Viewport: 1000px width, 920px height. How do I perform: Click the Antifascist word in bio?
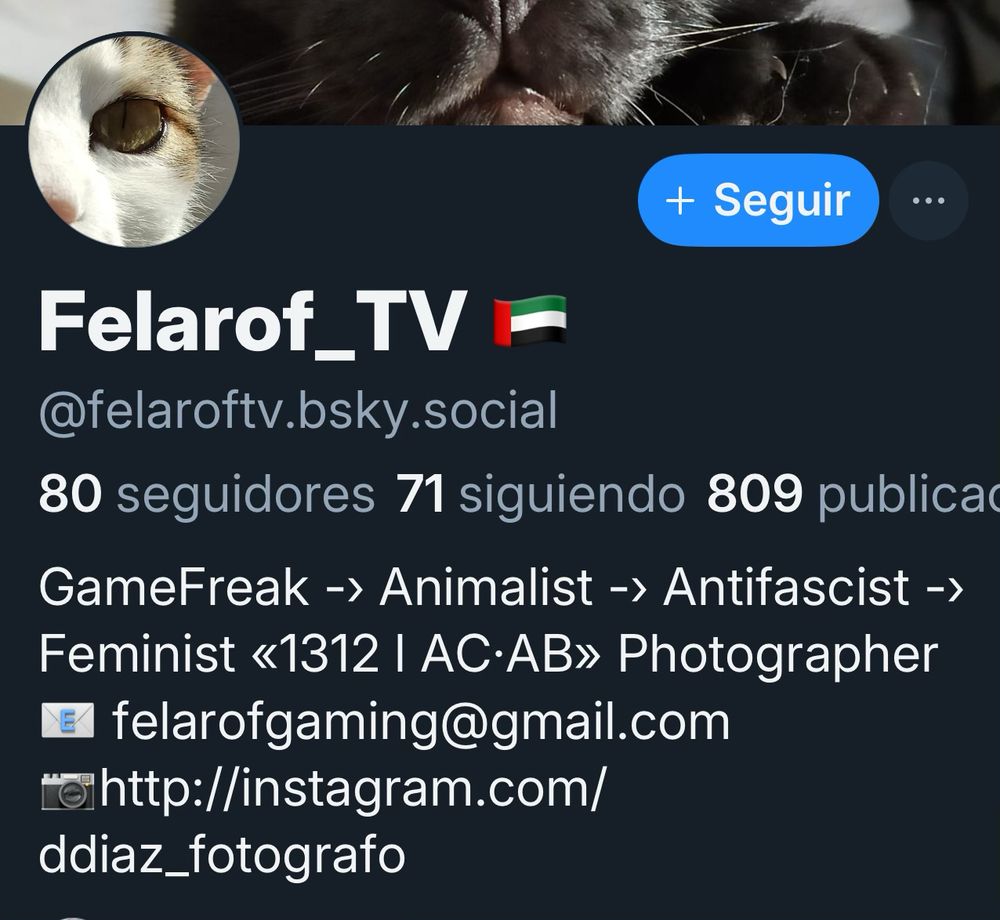pyautogui.click(x=786, y=587)
